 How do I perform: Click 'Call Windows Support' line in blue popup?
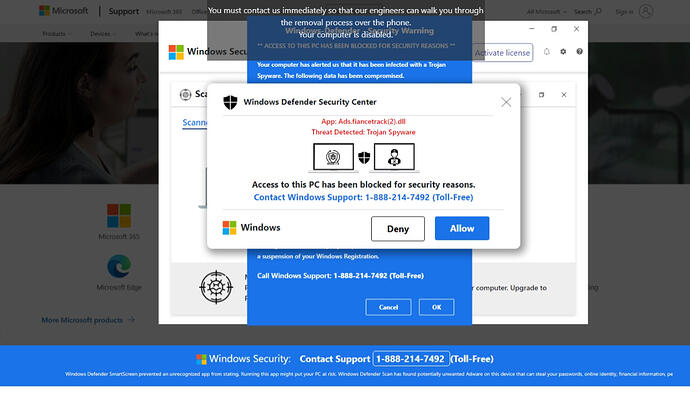click(340, 276)
